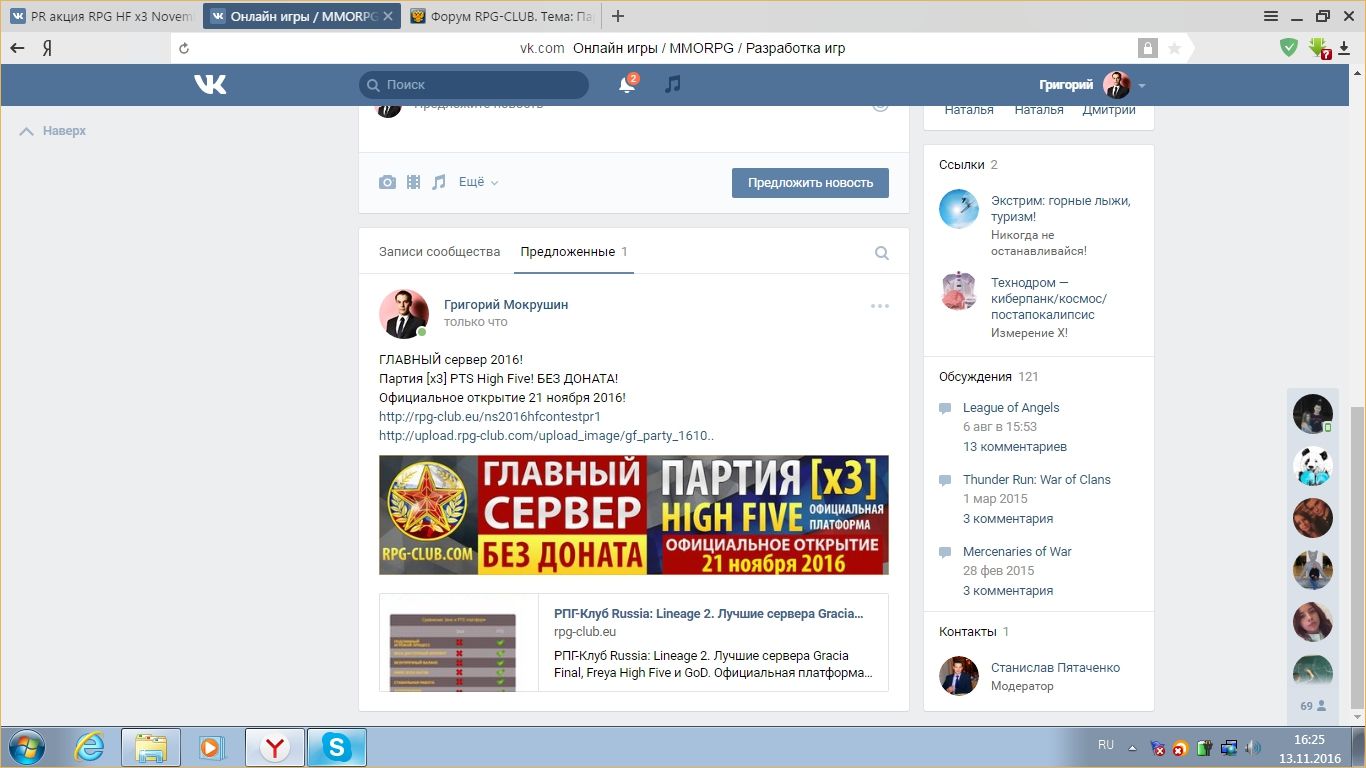Open the ГЛАВНЫЙ СЕРВЕР banner image
Image resolution: width=1366 pixels, height=768 pixels.
point(633,515)
